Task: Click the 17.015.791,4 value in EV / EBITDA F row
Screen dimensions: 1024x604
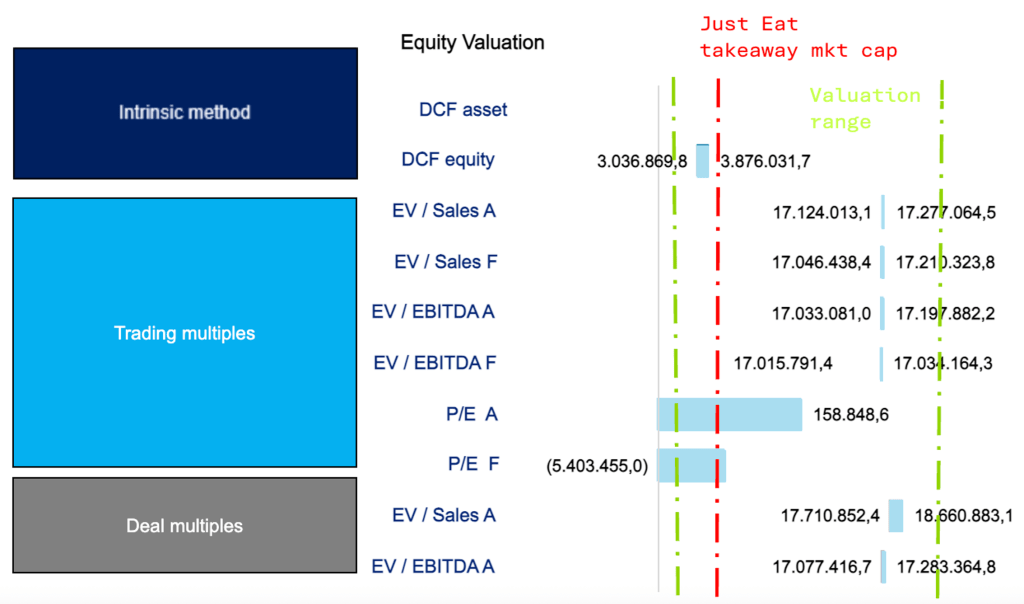Action: pos(783,363)
